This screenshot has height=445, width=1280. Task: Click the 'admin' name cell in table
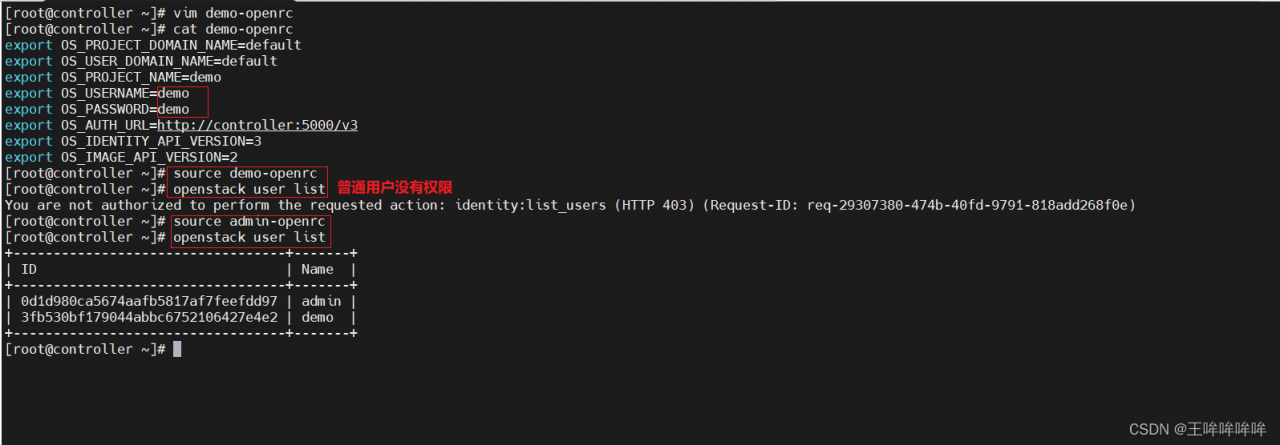(x=321, y=301)
